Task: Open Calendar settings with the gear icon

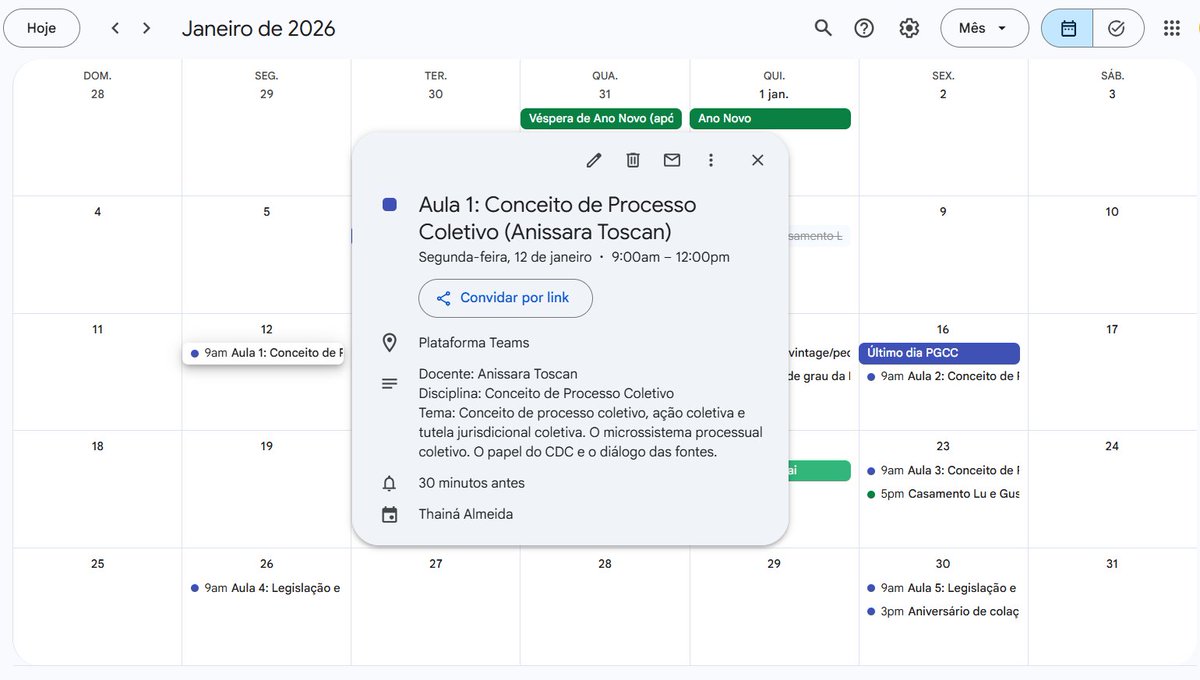Action: (908, 28)
